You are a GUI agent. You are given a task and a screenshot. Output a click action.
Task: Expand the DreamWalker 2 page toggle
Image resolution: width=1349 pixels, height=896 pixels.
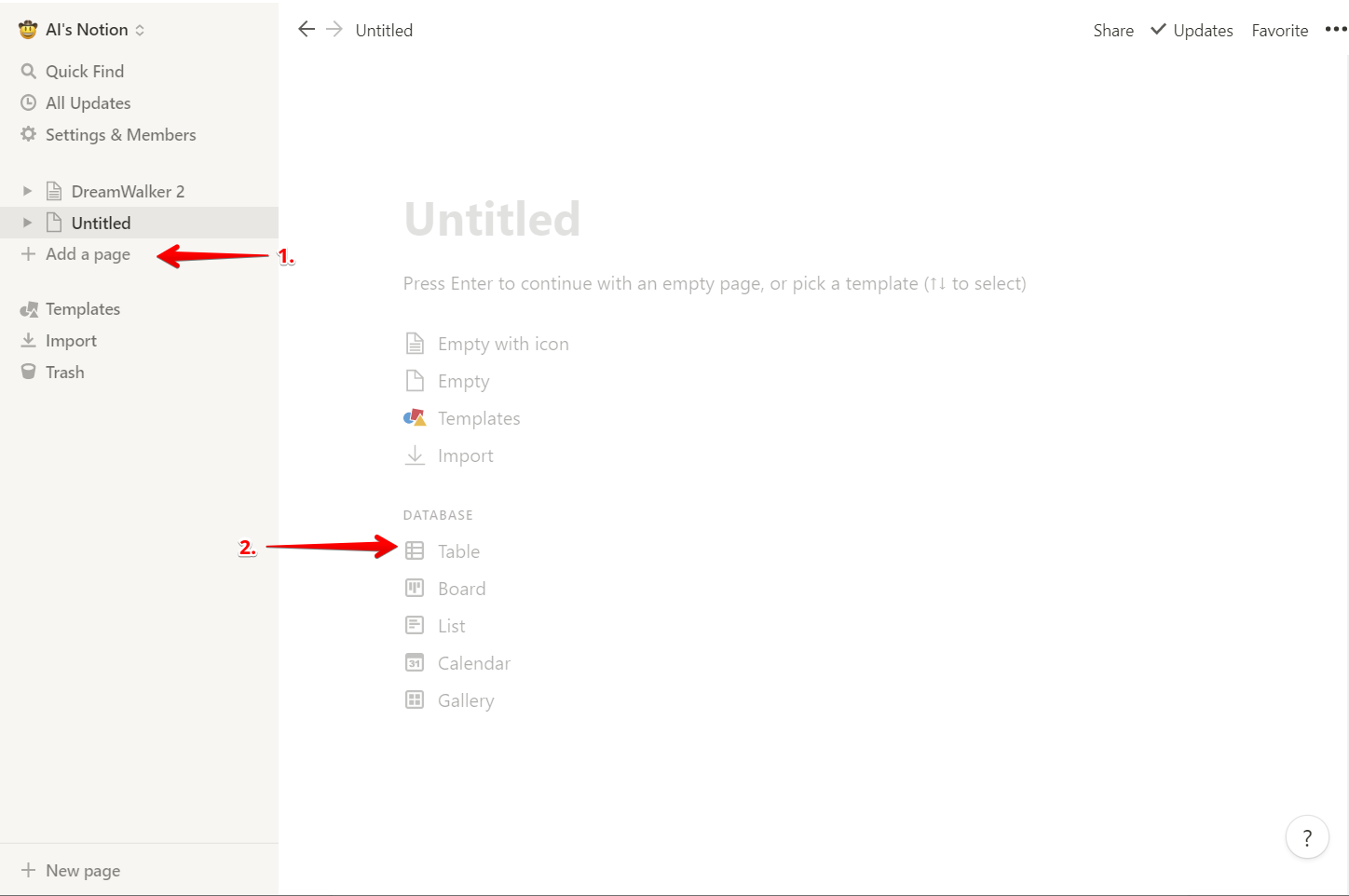coord(27,191)
